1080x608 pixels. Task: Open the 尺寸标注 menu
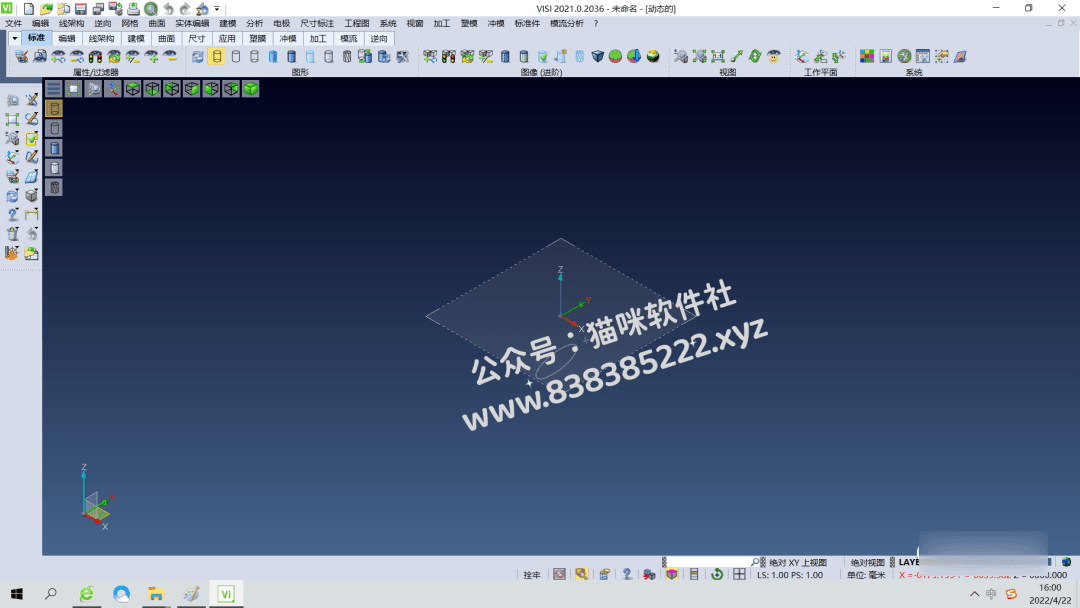(317, 23)
